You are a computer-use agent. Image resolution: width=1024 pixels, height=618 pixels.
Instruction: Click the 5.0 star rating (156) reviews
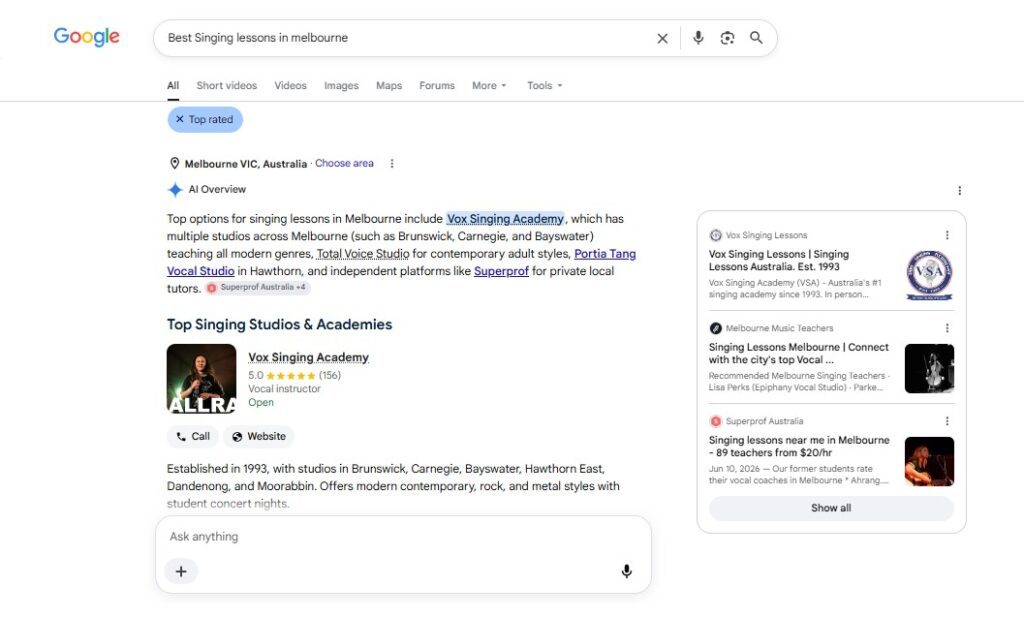295,376
